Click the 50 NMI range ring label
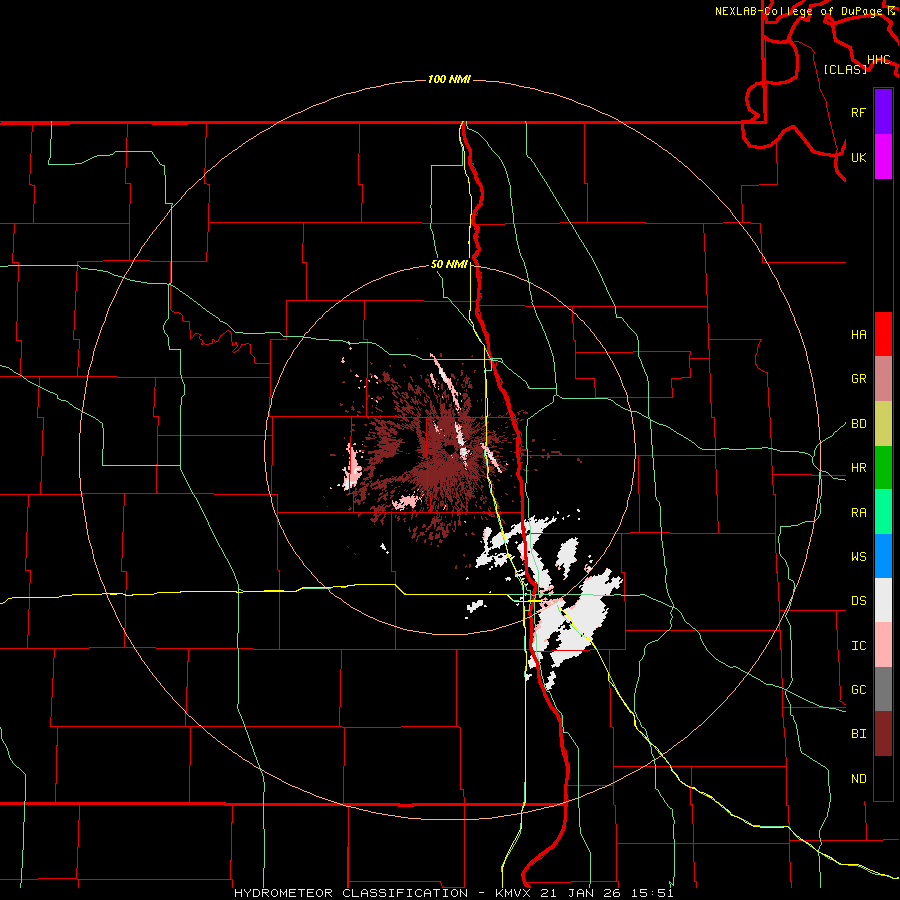This screenshot has width=900, height=900. [449, 265]
